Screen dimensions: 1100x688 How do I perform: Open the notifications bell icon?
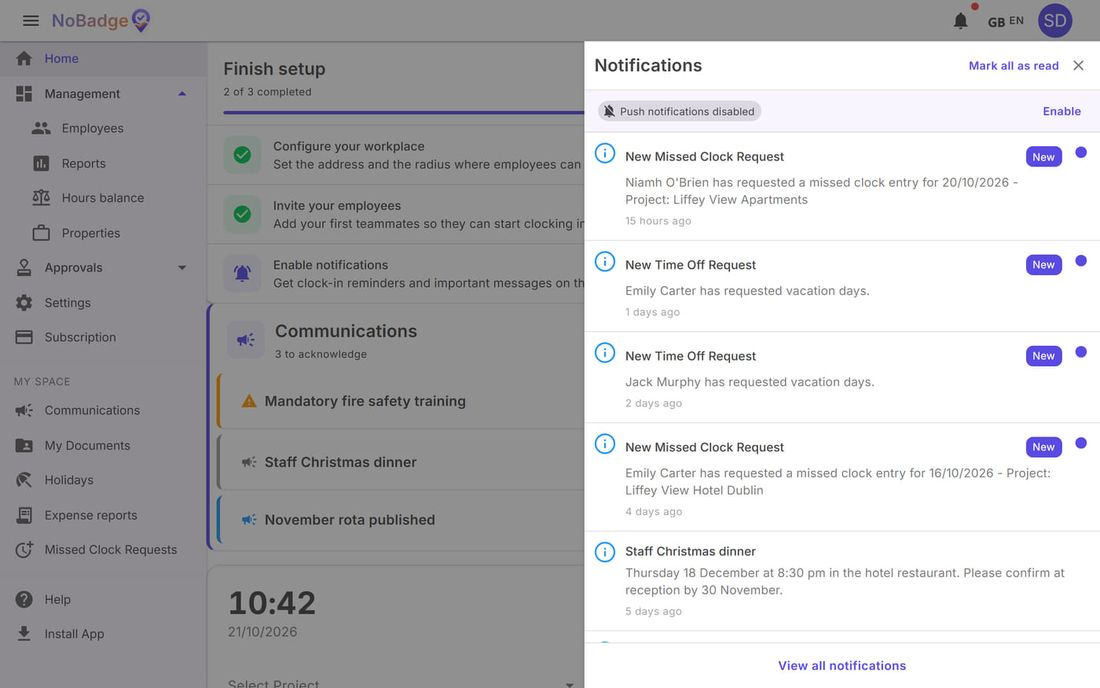pyautogui.click(x=960, y=21)
